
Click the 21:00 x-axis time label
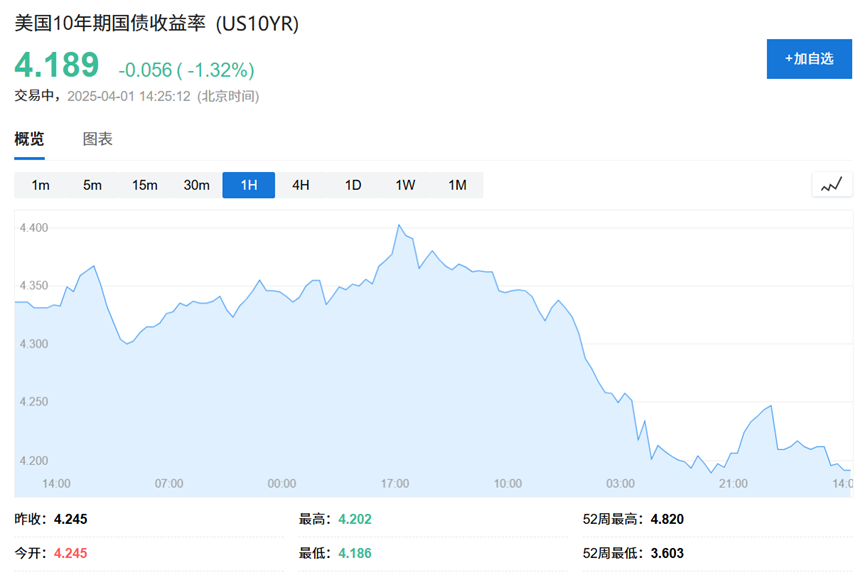(733, 484)
